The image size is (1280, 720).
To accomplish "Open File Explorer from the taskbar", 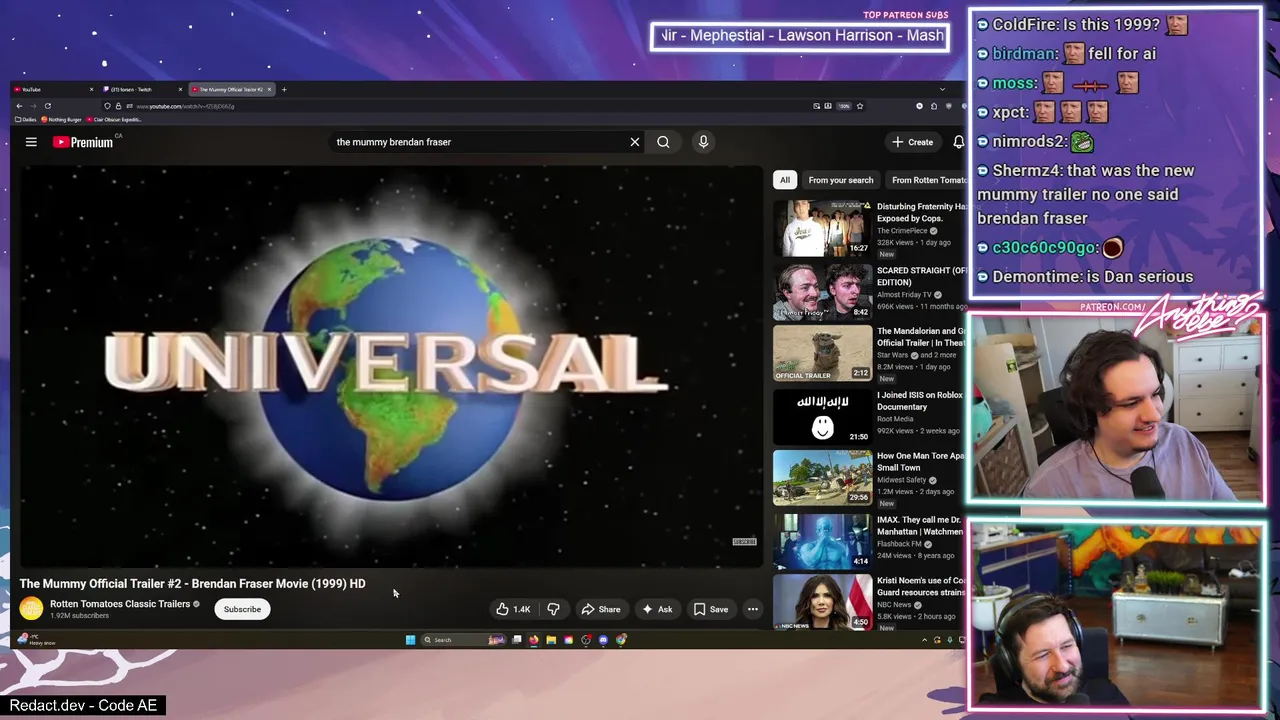I will pyautogui.click(x=551, y=640).
